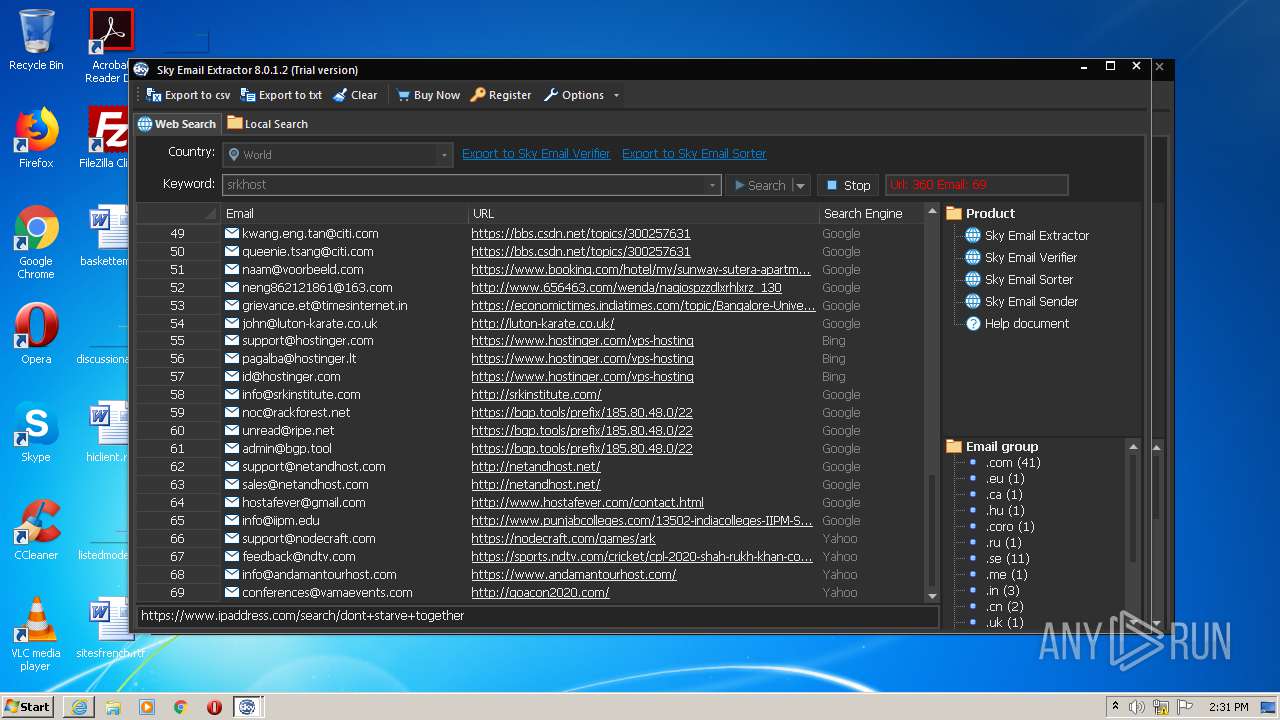
Task: Open Google Chrome desktop icon
Action: pos(36,242)
